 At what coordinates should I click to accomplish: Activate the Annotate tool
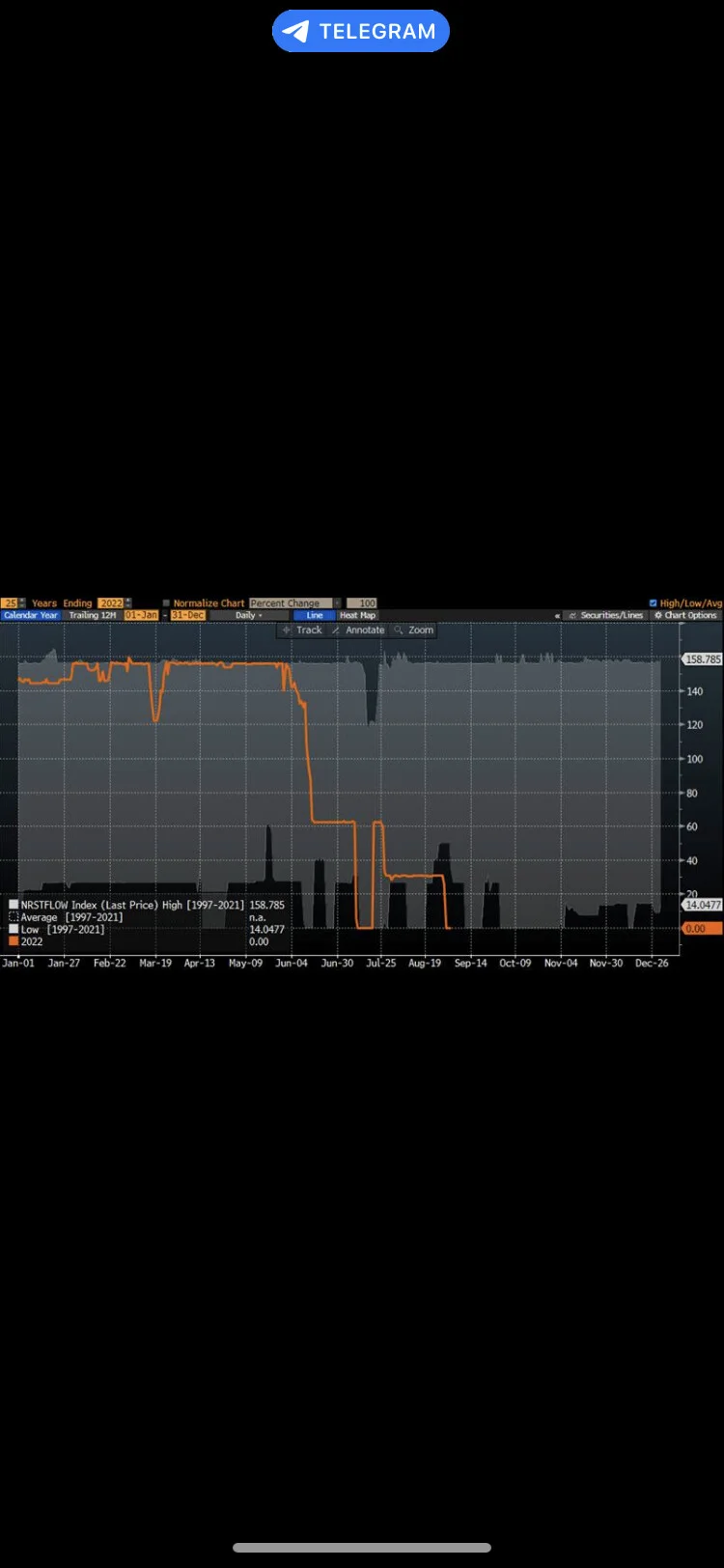tap(358, 630)
